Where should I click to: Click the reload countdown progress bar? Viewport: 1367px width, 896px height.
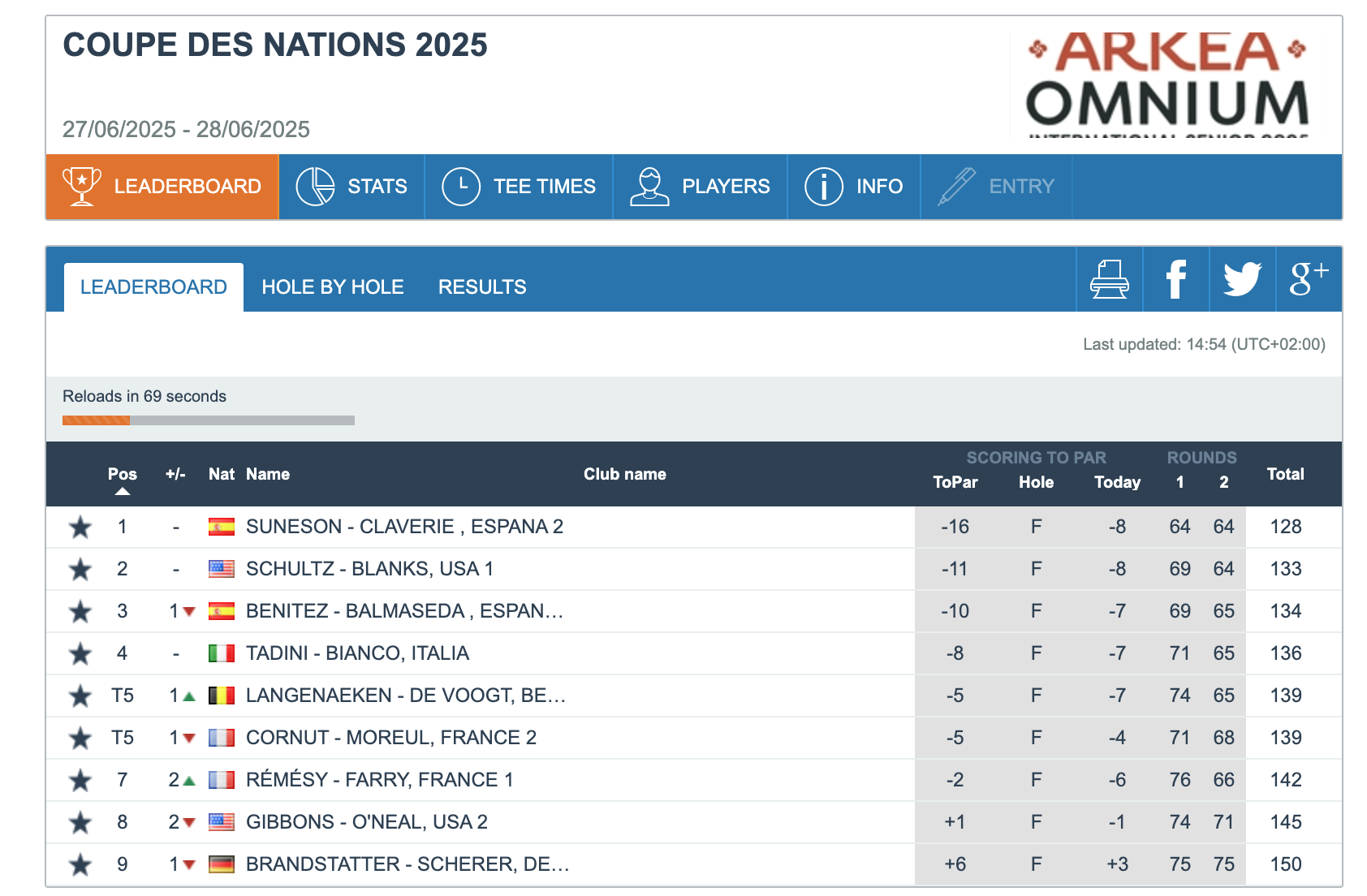pos(209,420)
